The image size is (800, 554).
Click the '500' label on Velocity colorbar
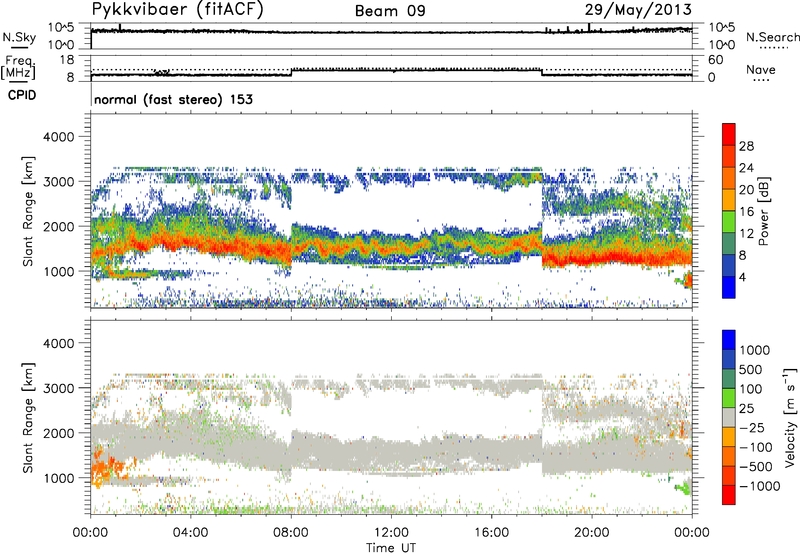751,369
